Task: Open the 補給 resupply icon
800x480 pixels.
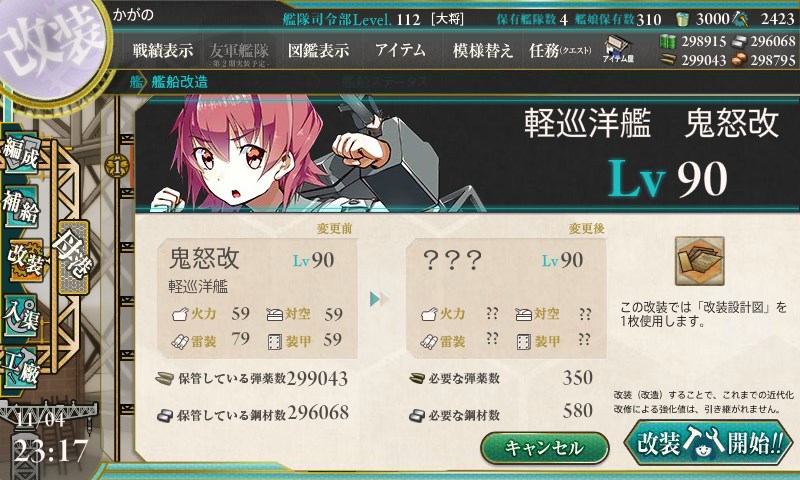Action: click(21, 206)
